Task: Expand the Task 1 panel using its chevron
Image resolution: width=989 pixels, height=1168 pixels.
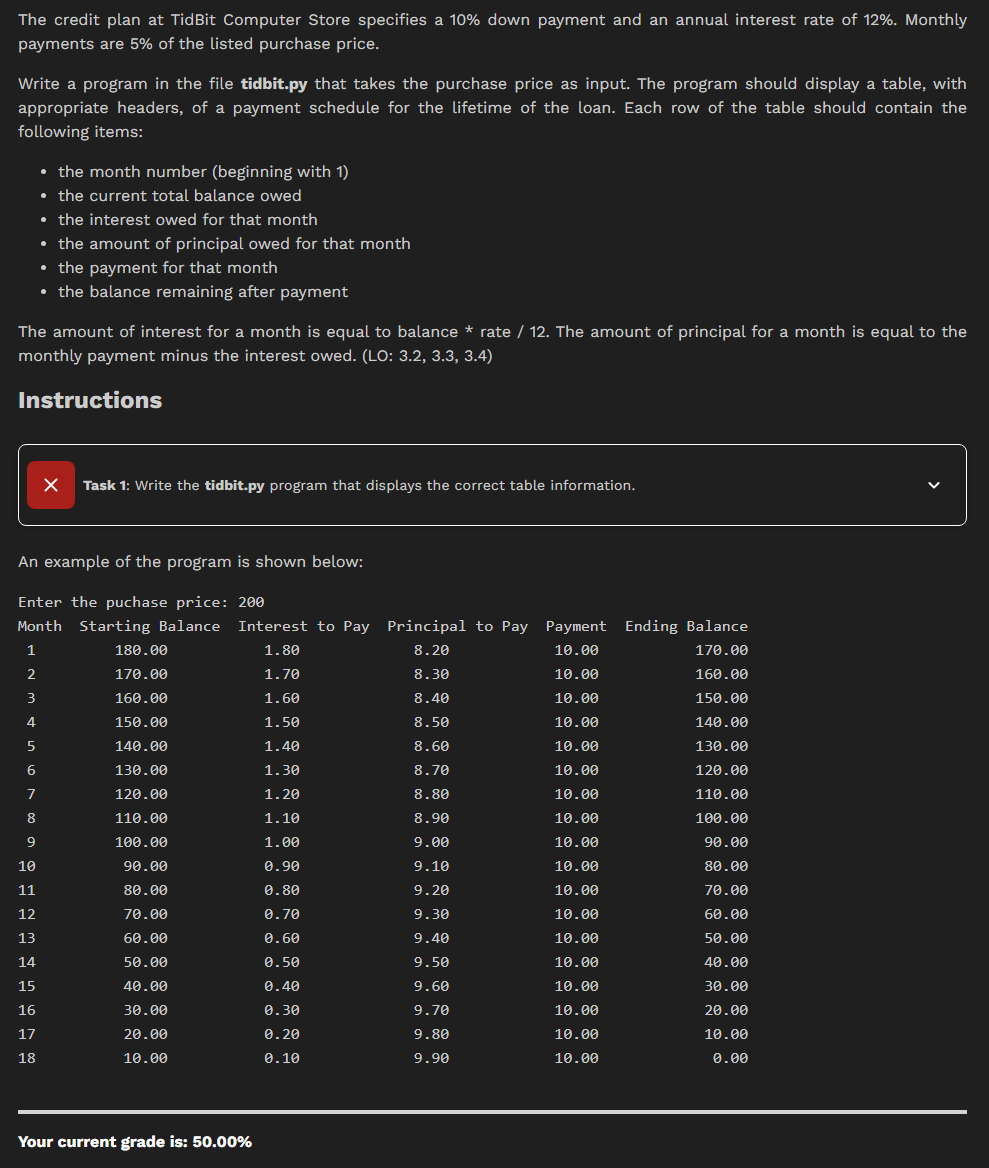Action: [x=933, y=484]
